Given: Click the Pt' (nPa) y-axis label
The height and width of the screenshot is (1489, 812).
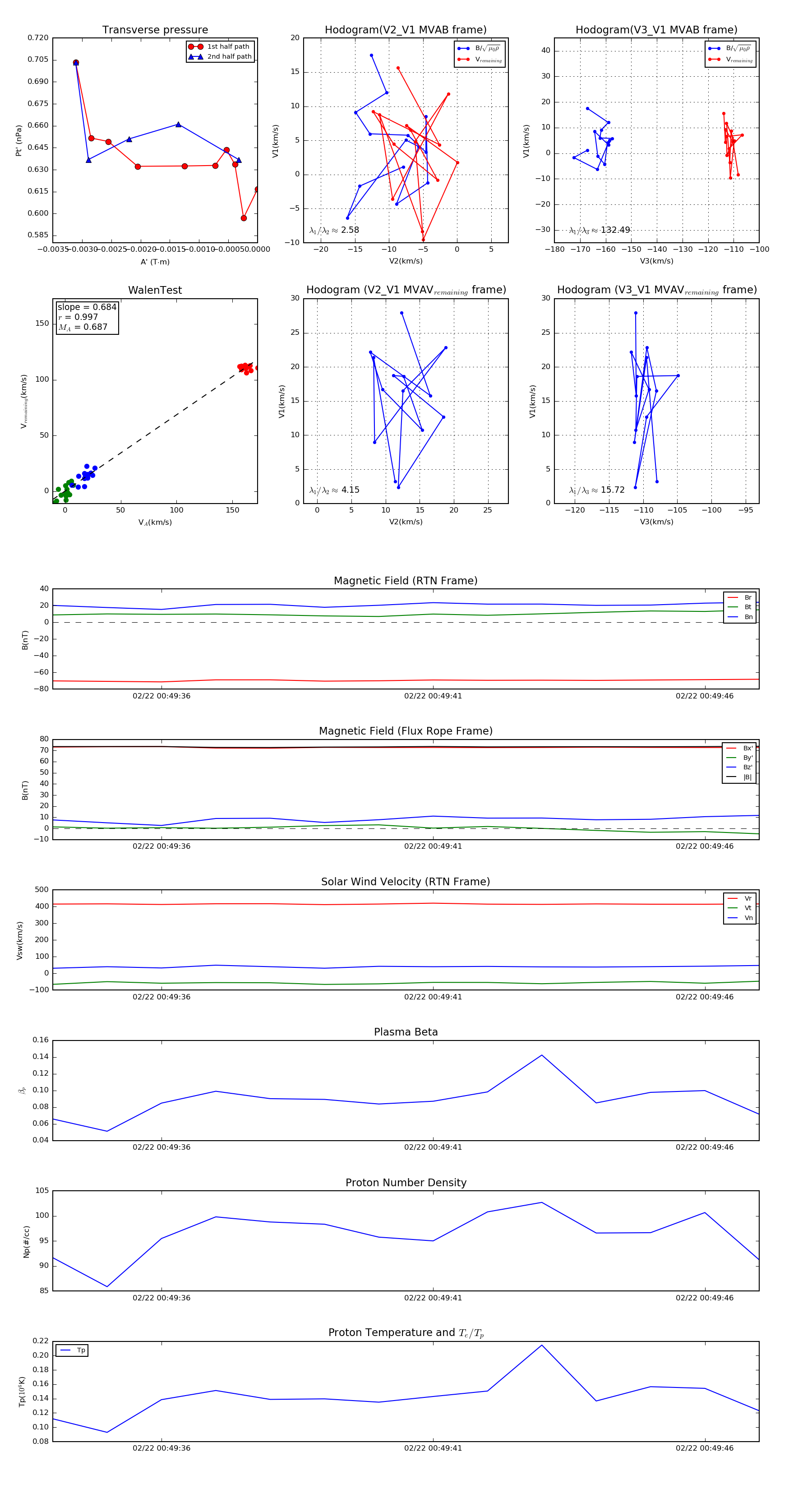Looking at the screenshot, I should [x=18, y=140].
